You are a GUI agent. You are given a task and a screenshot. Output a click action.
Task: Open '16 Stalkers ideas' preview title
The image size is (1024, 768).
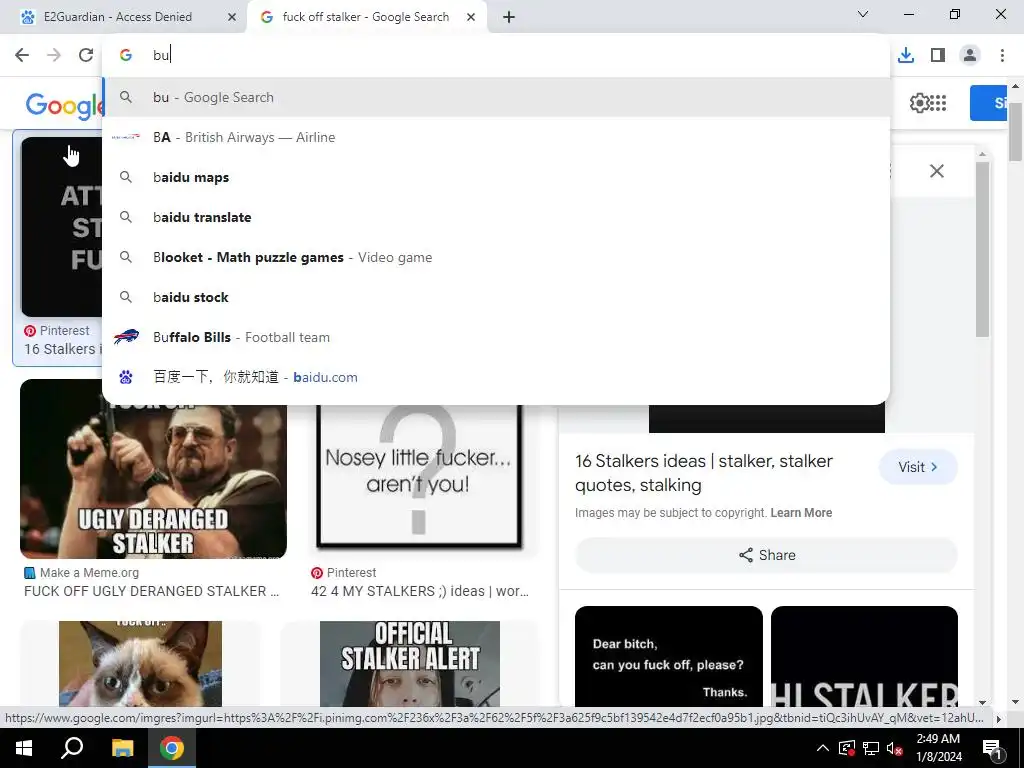pos(704,473)
